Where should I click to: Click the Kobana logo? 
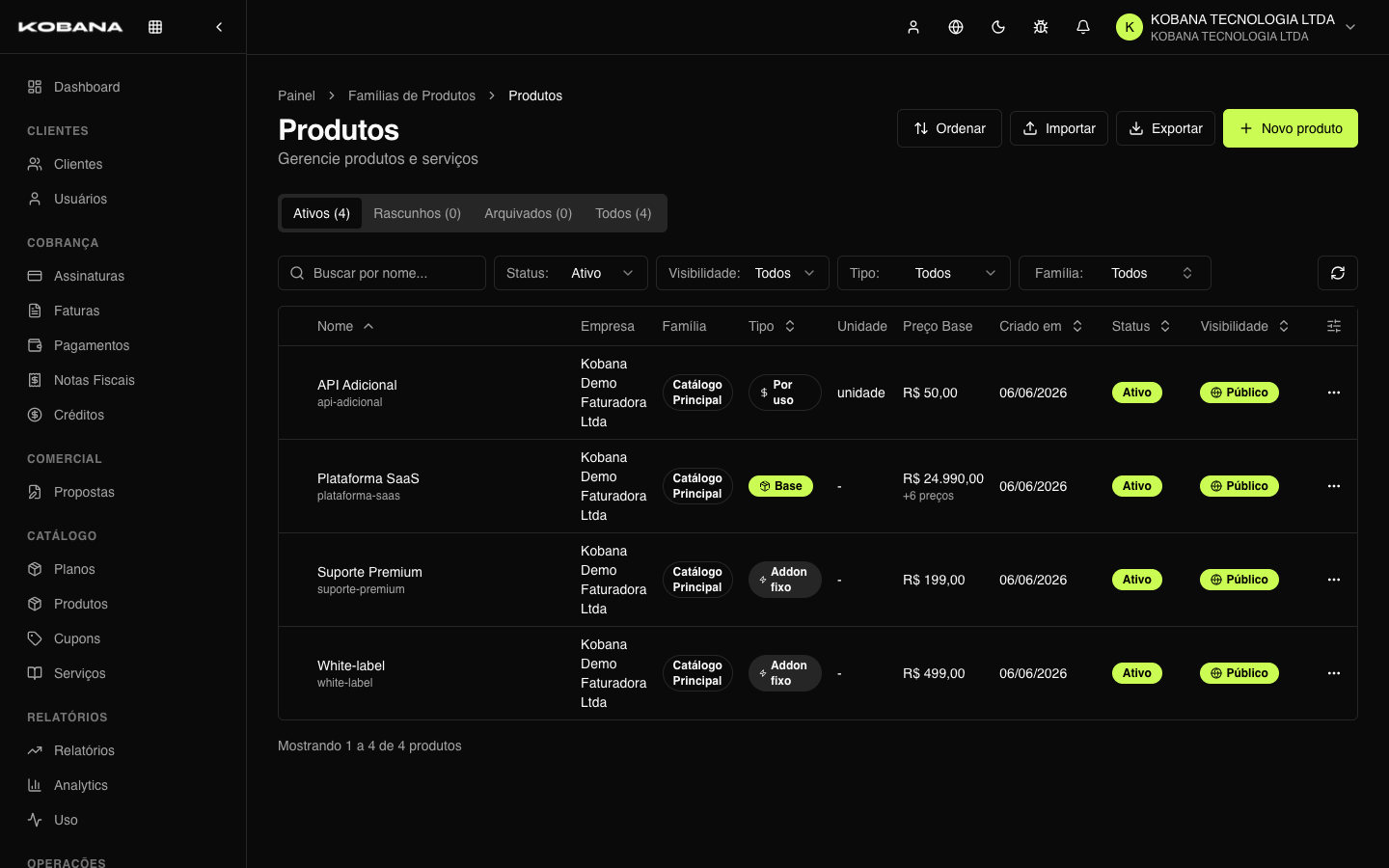(70, 27)
